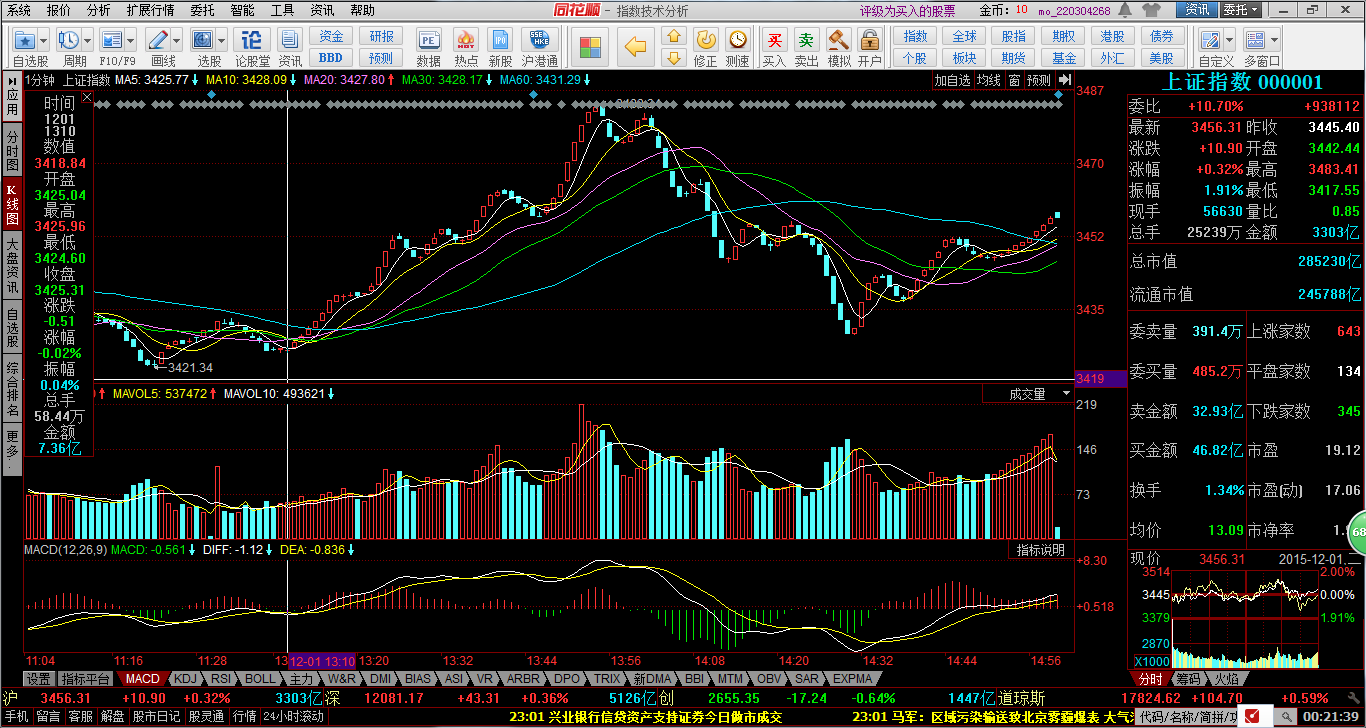Open the 数据 PE data icon
Viewport: 1366px width, 728px height.
429,41
